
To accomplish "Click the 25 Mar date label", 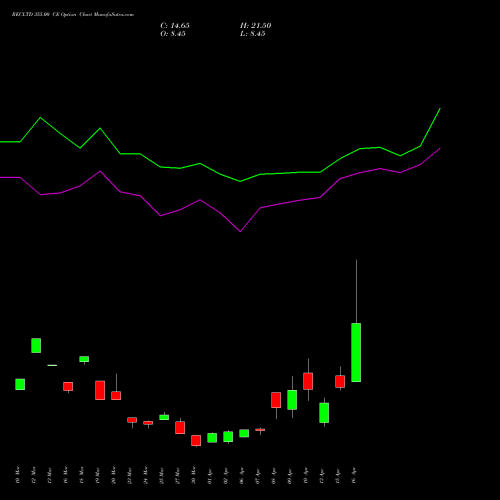I will coord(162,475).
